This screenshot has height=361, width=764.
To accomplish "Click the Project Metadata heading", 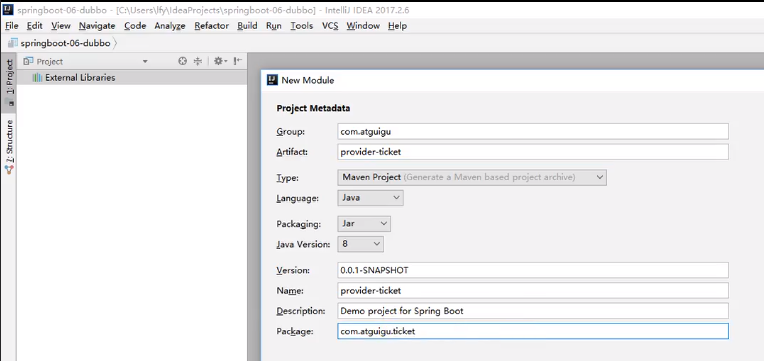I will tap(313, 108).
